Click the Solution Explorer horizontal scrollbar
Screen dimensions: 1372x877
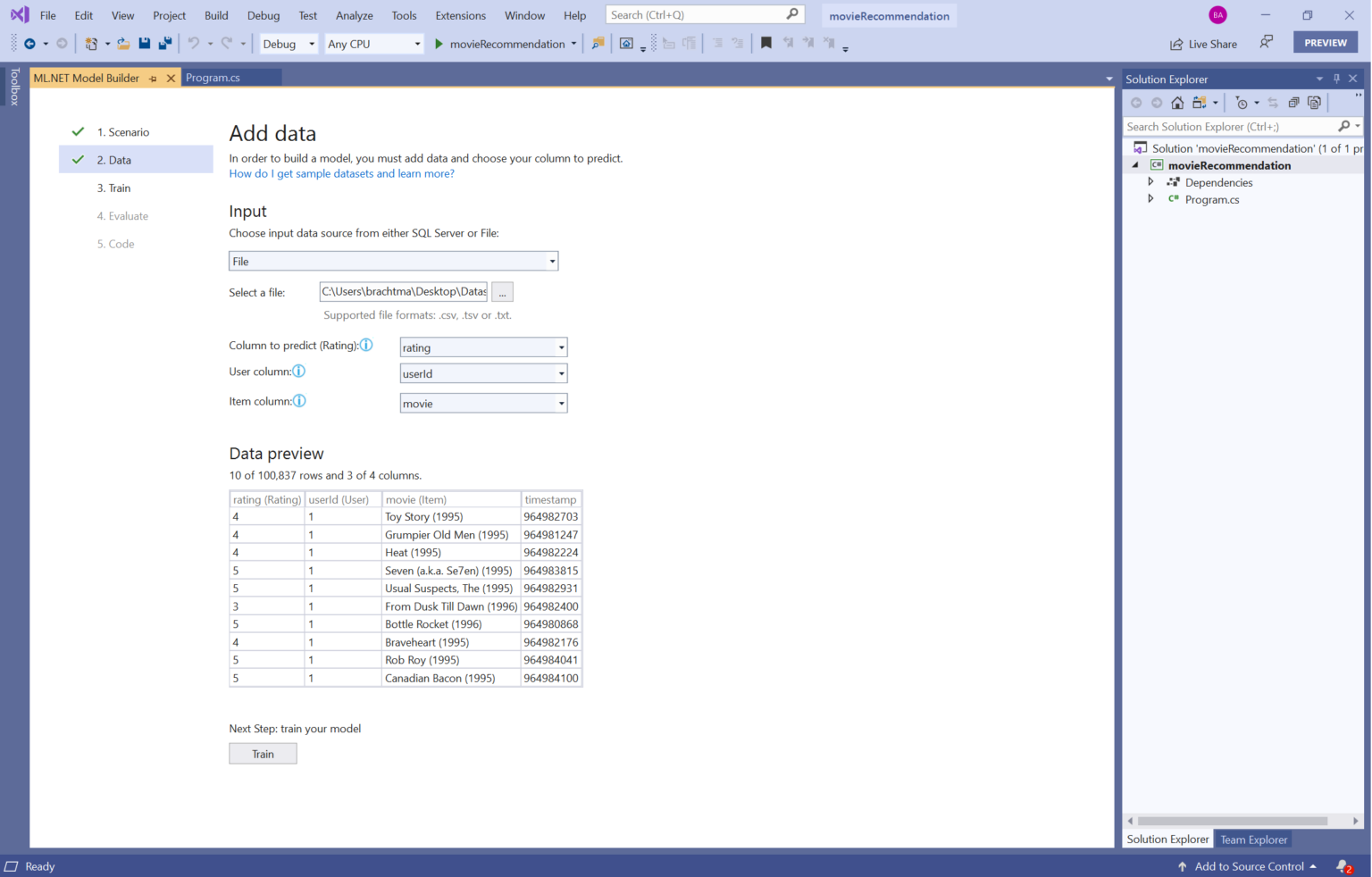click(1233, 821)
